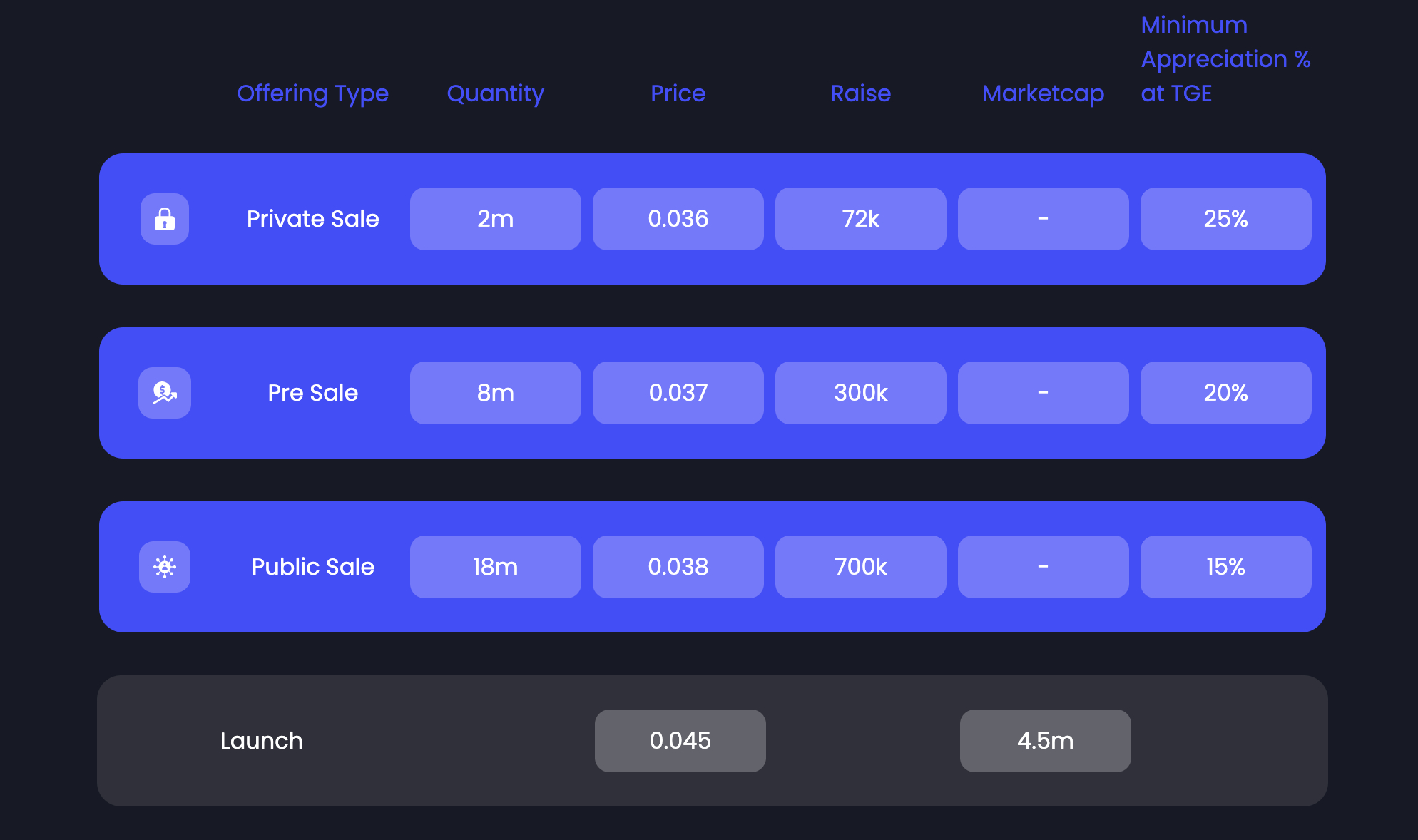The width and height of the screenshot is (1418, 840).
Task: Click the 0.037 Pre Sale price cell
Action: tap(678, 393)
